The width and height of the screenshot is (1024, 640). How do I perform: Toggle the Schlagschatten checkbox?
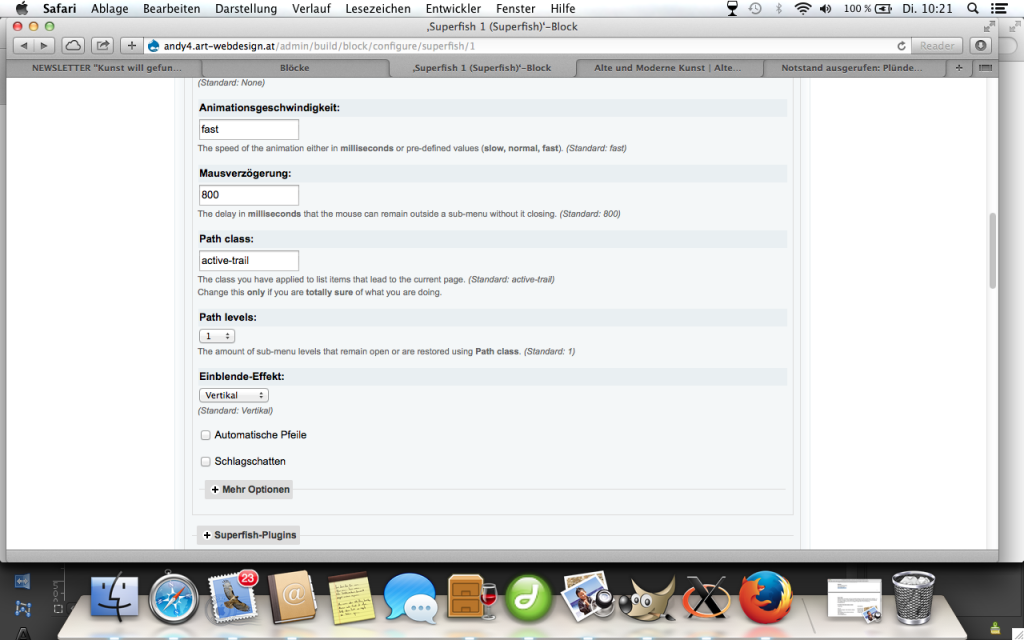pos(206,462)
